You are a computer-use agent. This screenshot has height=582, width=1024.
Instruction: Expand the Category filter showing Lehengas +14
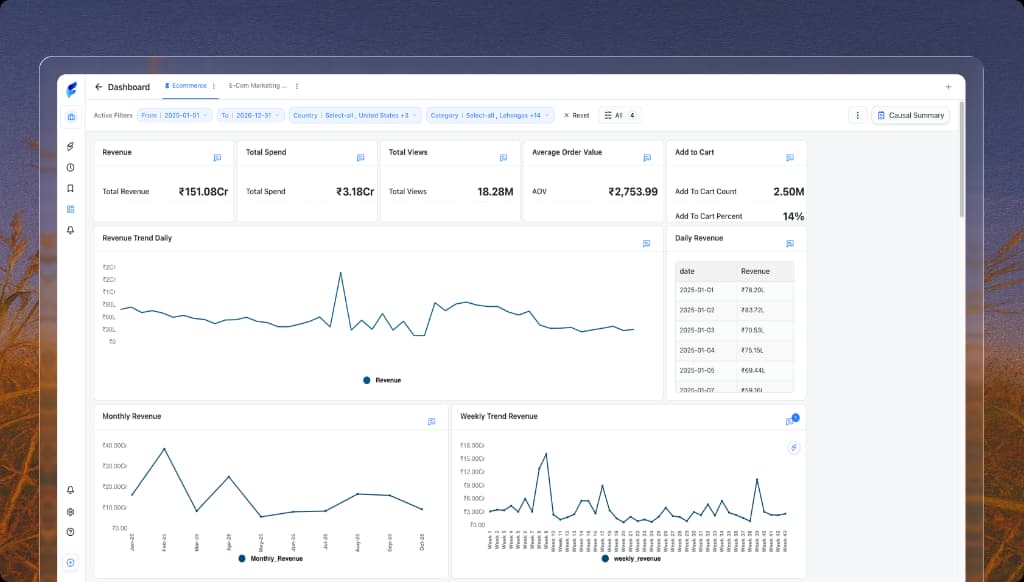pos(492,115)
